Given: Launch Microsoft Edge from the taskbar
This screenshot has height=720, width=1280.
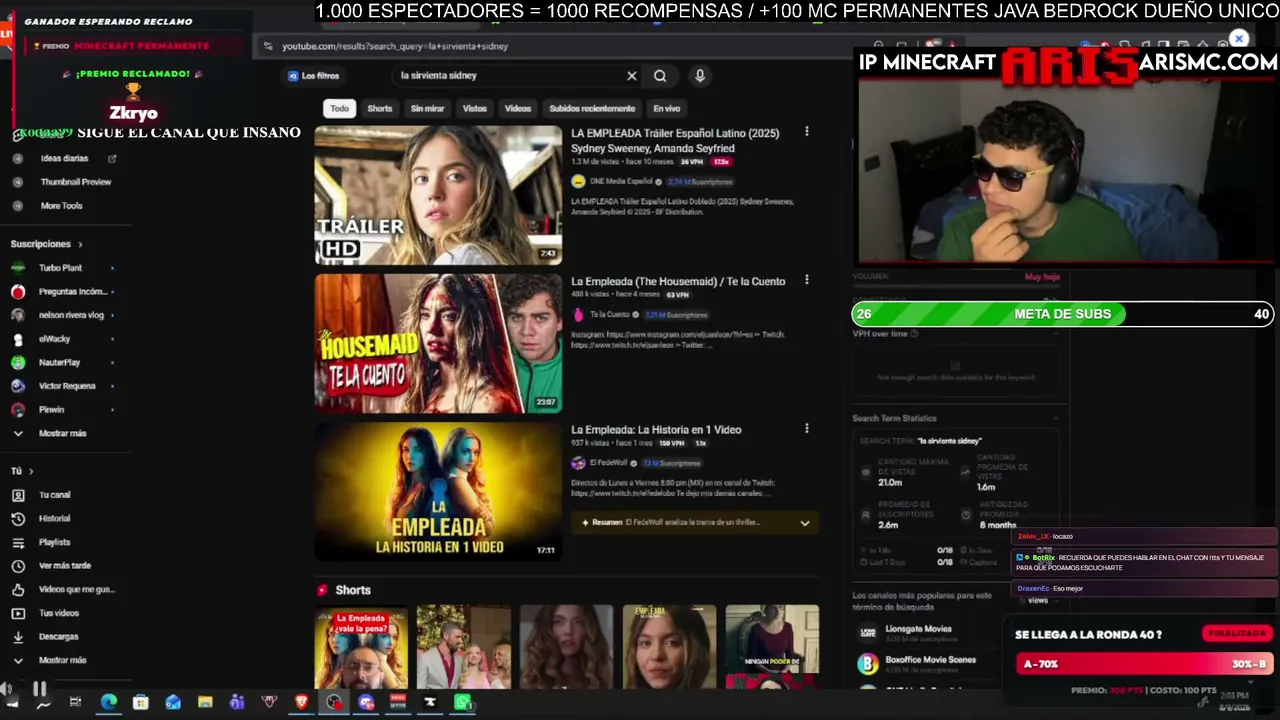Looking at the screenshot, I should pyautogui.click(x=108, y=702).
